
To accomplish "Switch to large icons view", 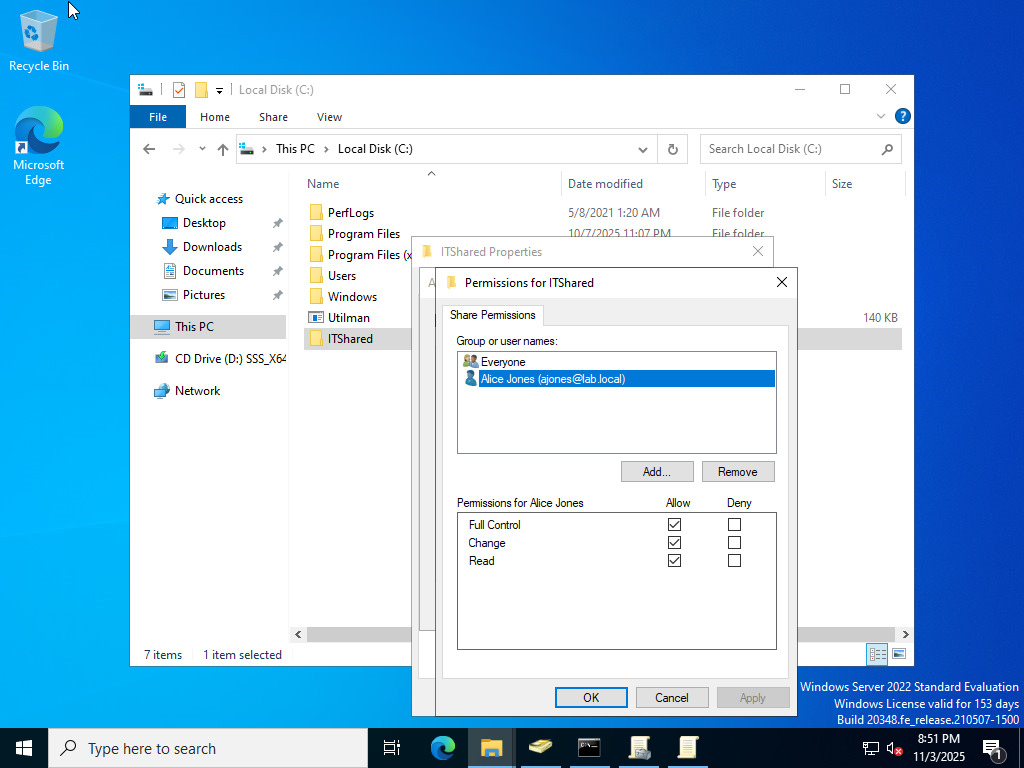I will click(899, 655).
